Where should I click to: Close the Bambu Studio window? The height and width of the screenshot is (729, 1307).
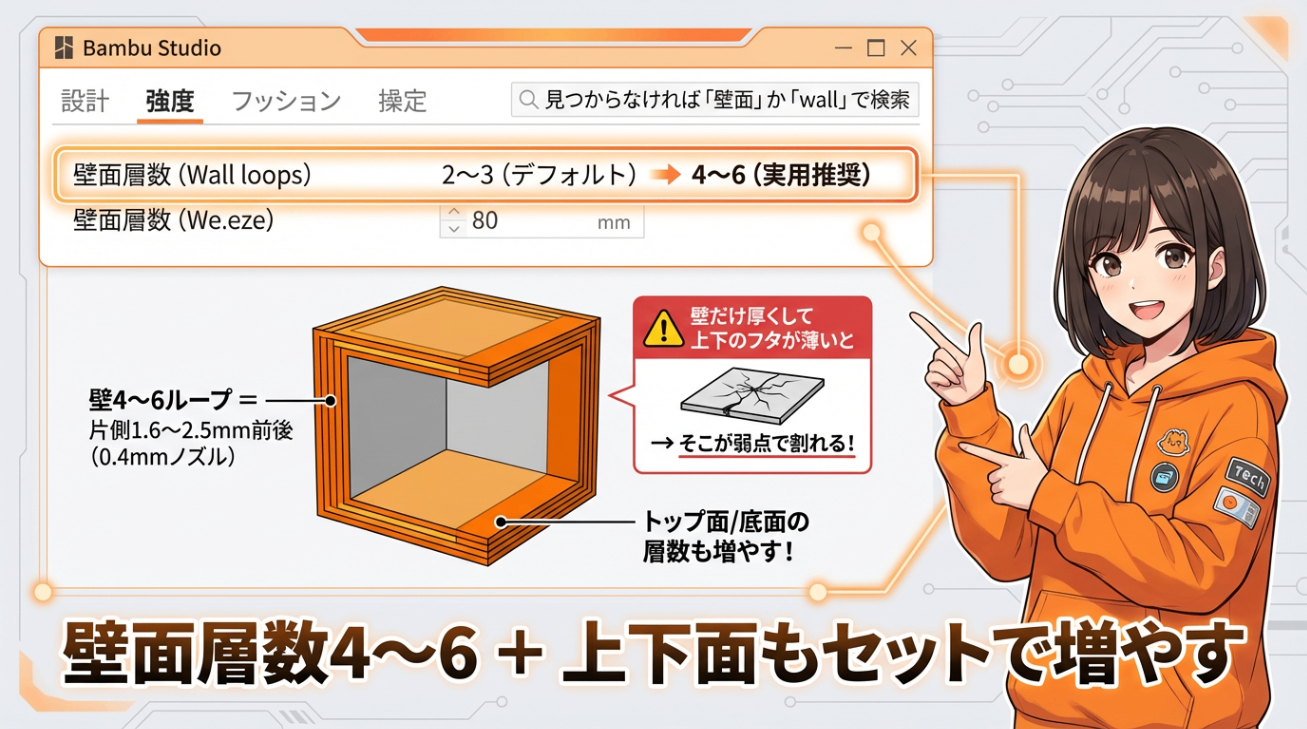(x=908, y=48)
